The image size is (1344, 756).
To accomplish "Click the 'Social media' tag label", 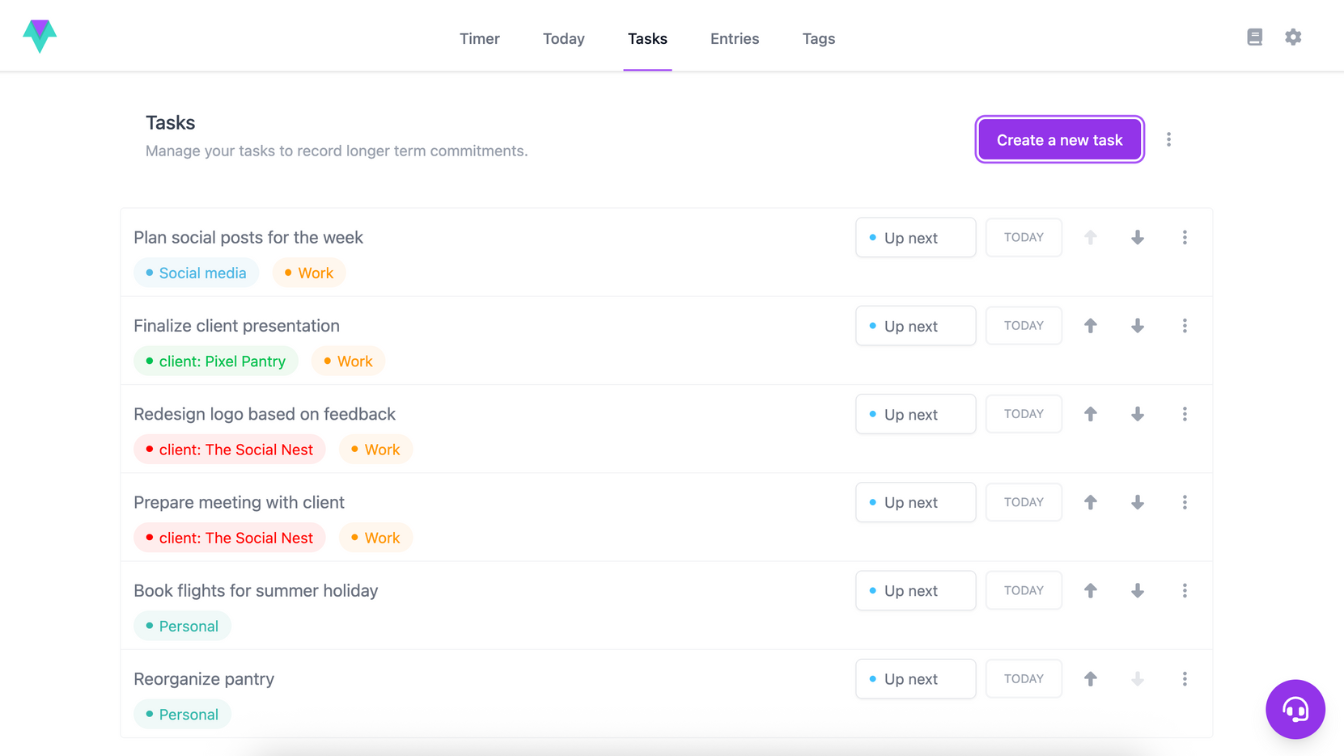I will click(197, 273).
